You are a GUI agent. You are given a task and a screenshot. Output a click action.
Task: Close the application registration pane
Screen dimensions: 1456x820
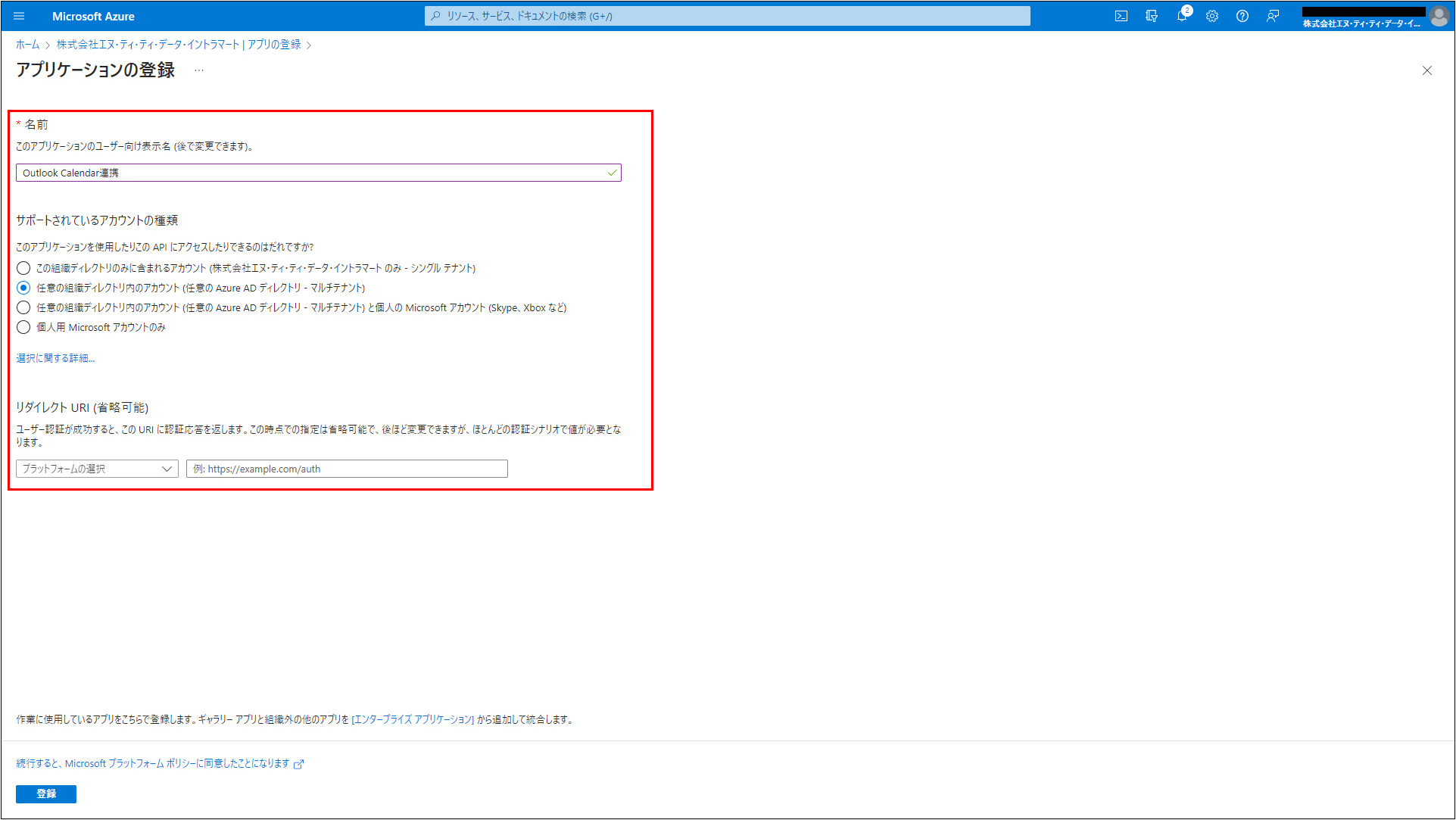tap(1427, 70)
